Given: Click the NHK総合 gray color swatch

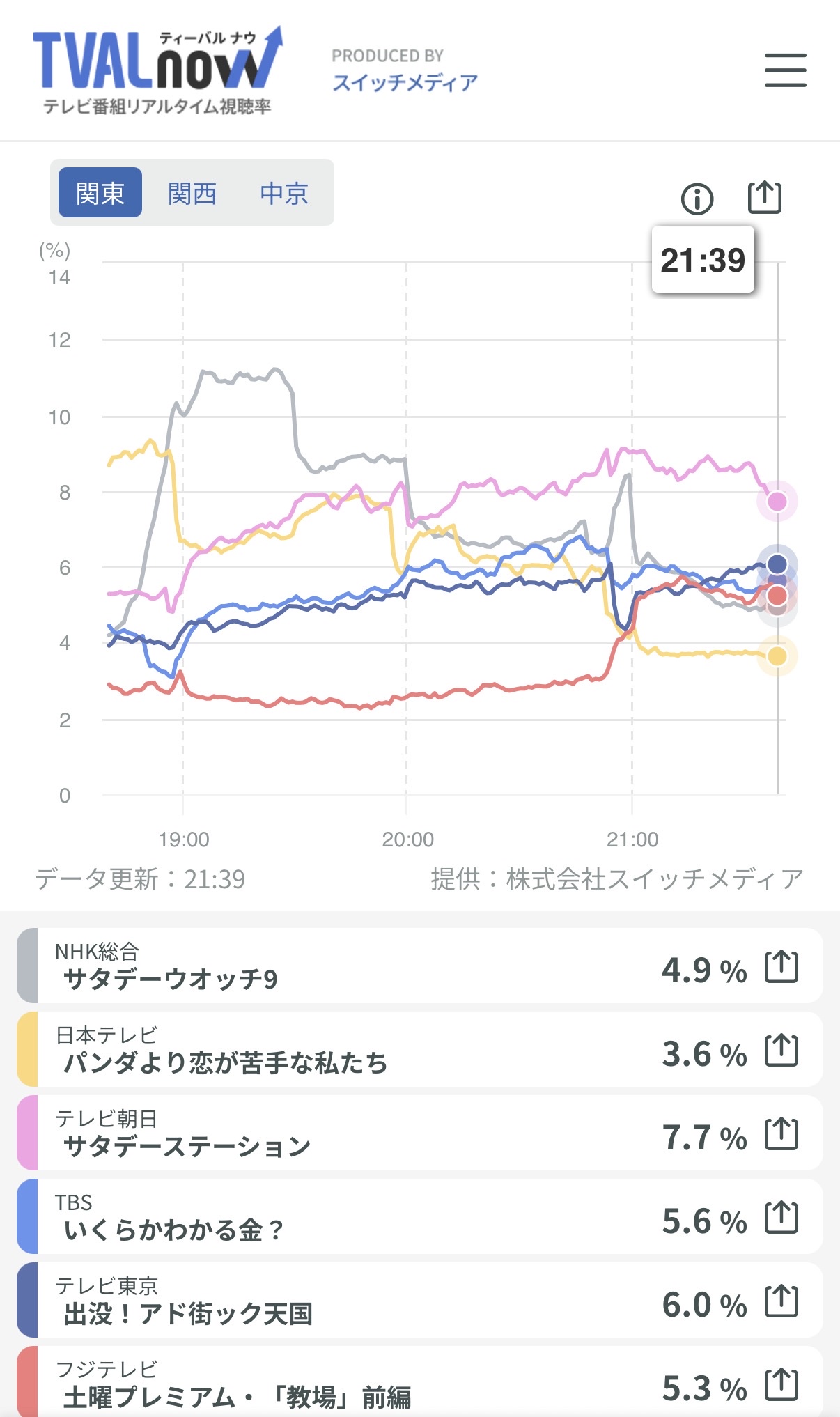Looking at the screenshot, I should coord(27,966).
